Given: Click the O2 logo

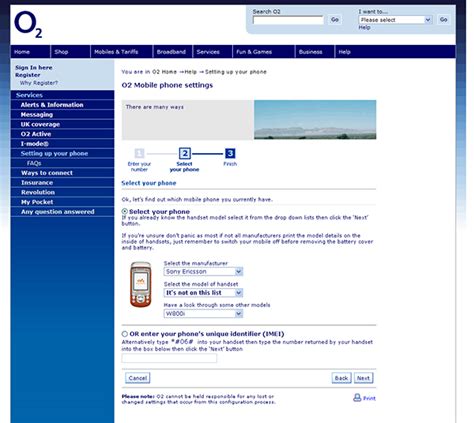Looking at the screenshot, I should (28, 24).
